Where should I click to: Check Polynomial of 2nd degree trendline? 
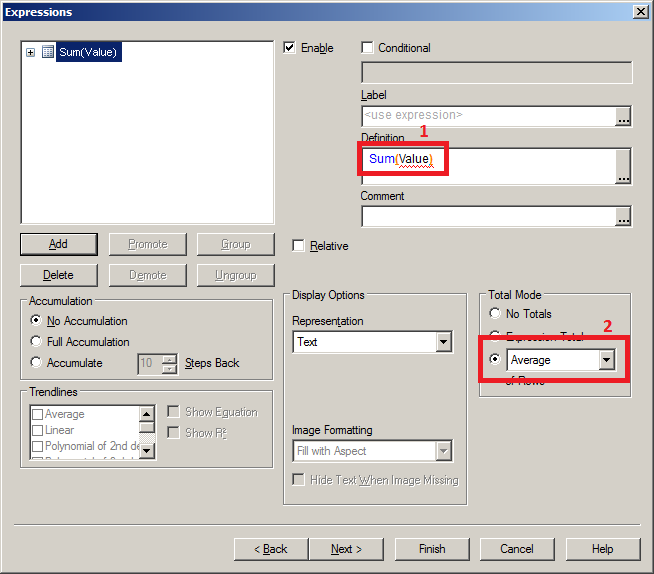pos(38,446)
